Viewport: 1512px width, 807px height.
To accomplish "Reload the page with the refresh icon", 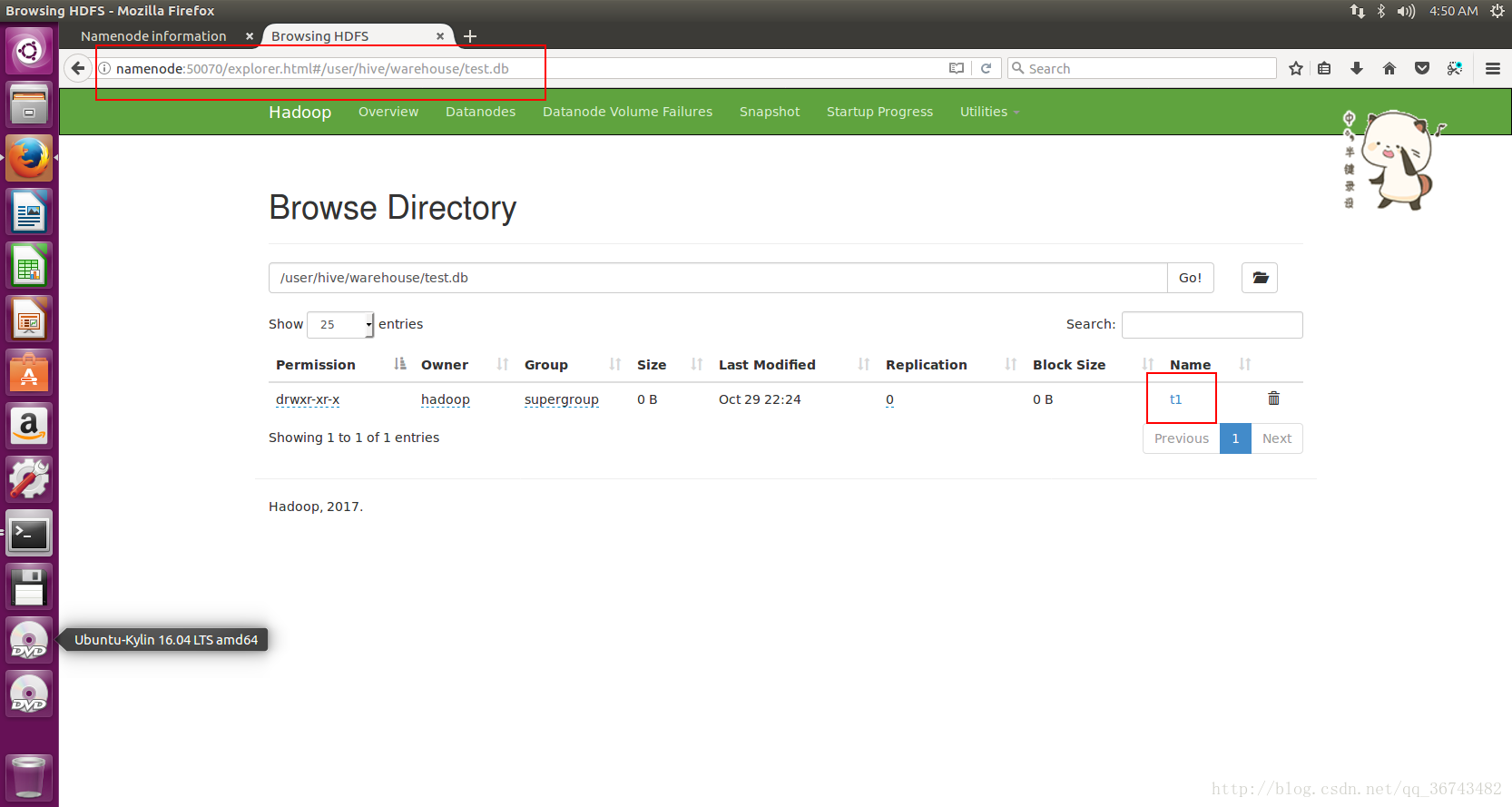I will point(986,68).
